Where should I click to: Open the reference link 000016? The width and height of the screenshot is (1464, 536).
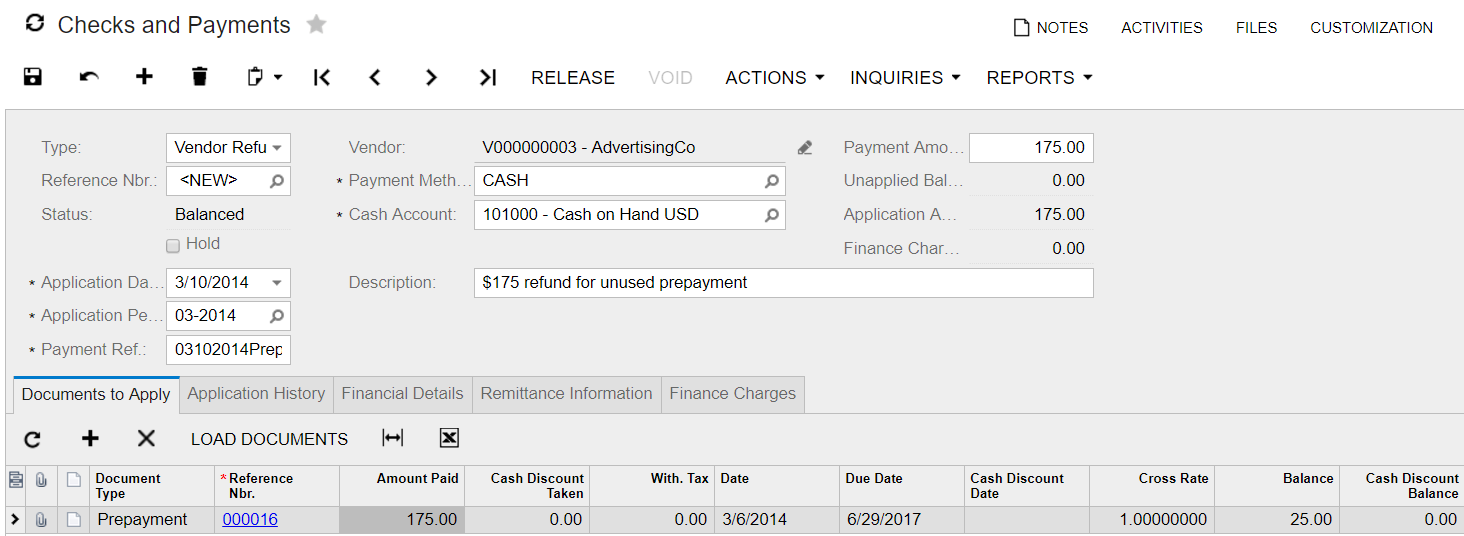pos(250,520)
